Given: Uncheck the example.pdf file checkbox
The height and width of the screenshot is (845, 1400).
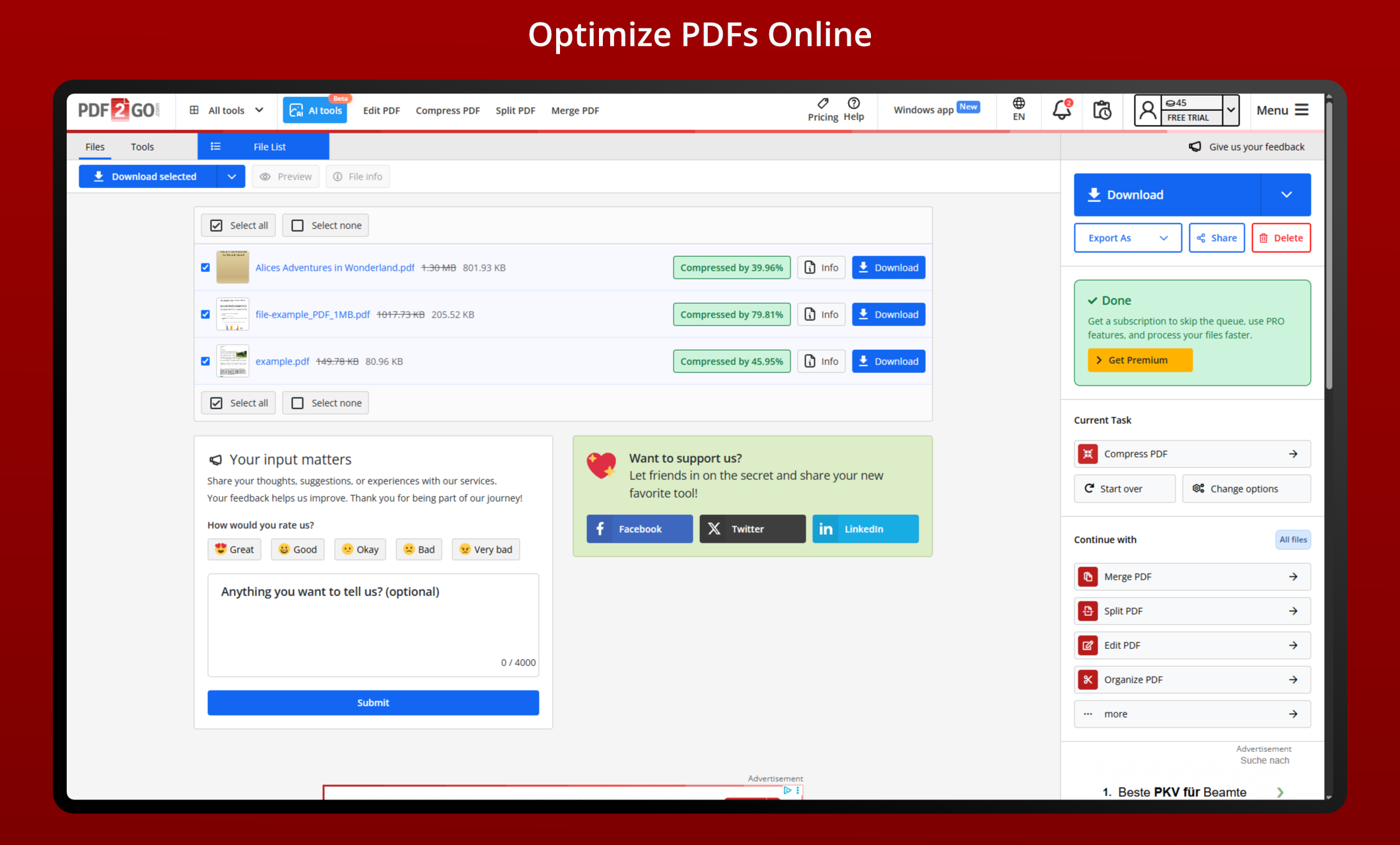Looking at the screenshot, I should tap(205, 361).
